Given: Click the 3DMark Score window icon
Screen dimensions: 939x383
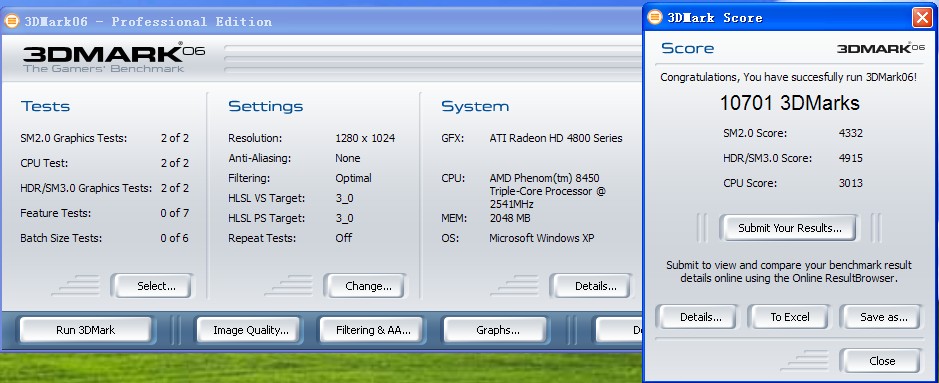Looking at the screenshot, I should pos(655,17).
